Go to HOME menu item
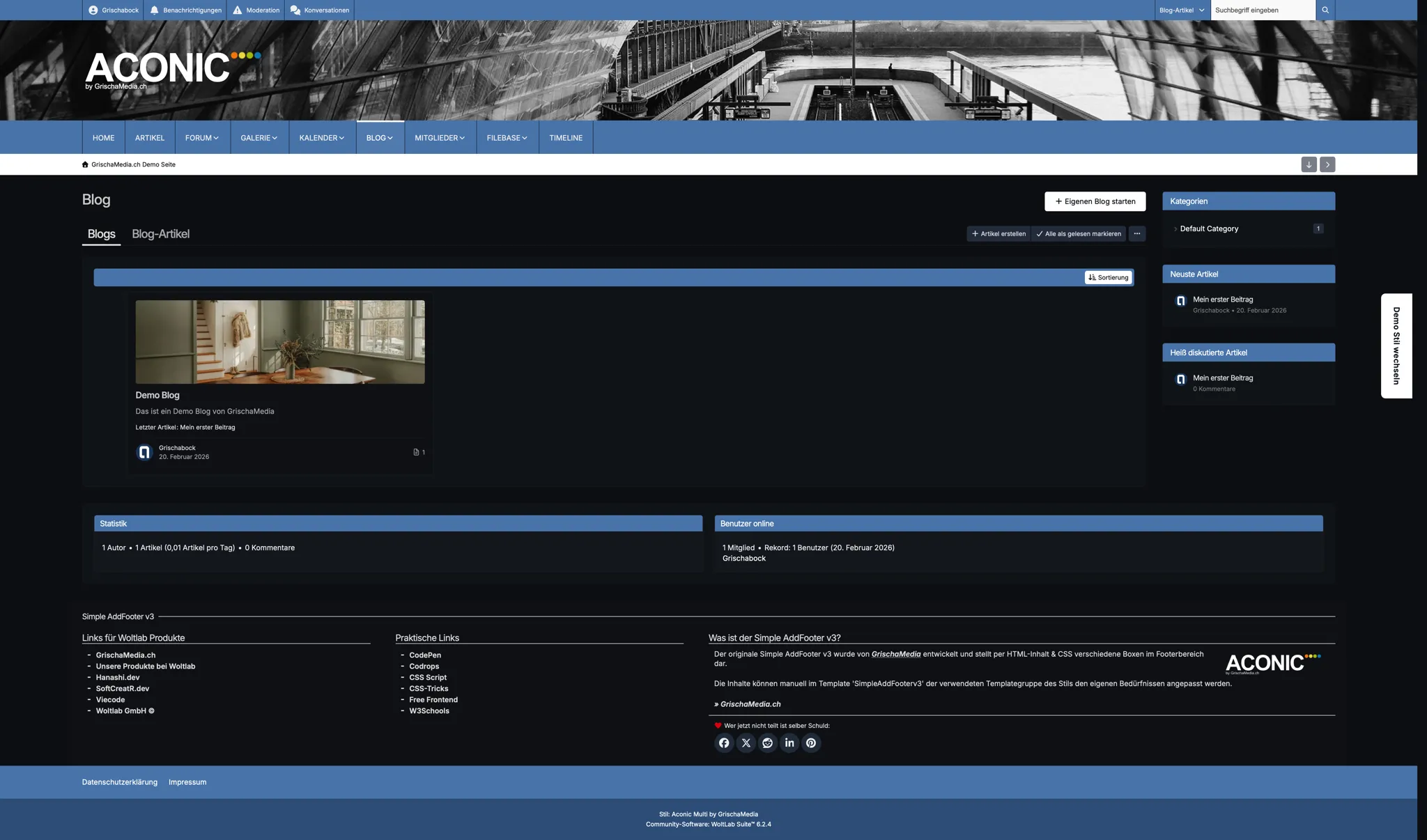The width and height of the screenshot is (1427, 840). (103, 138)
